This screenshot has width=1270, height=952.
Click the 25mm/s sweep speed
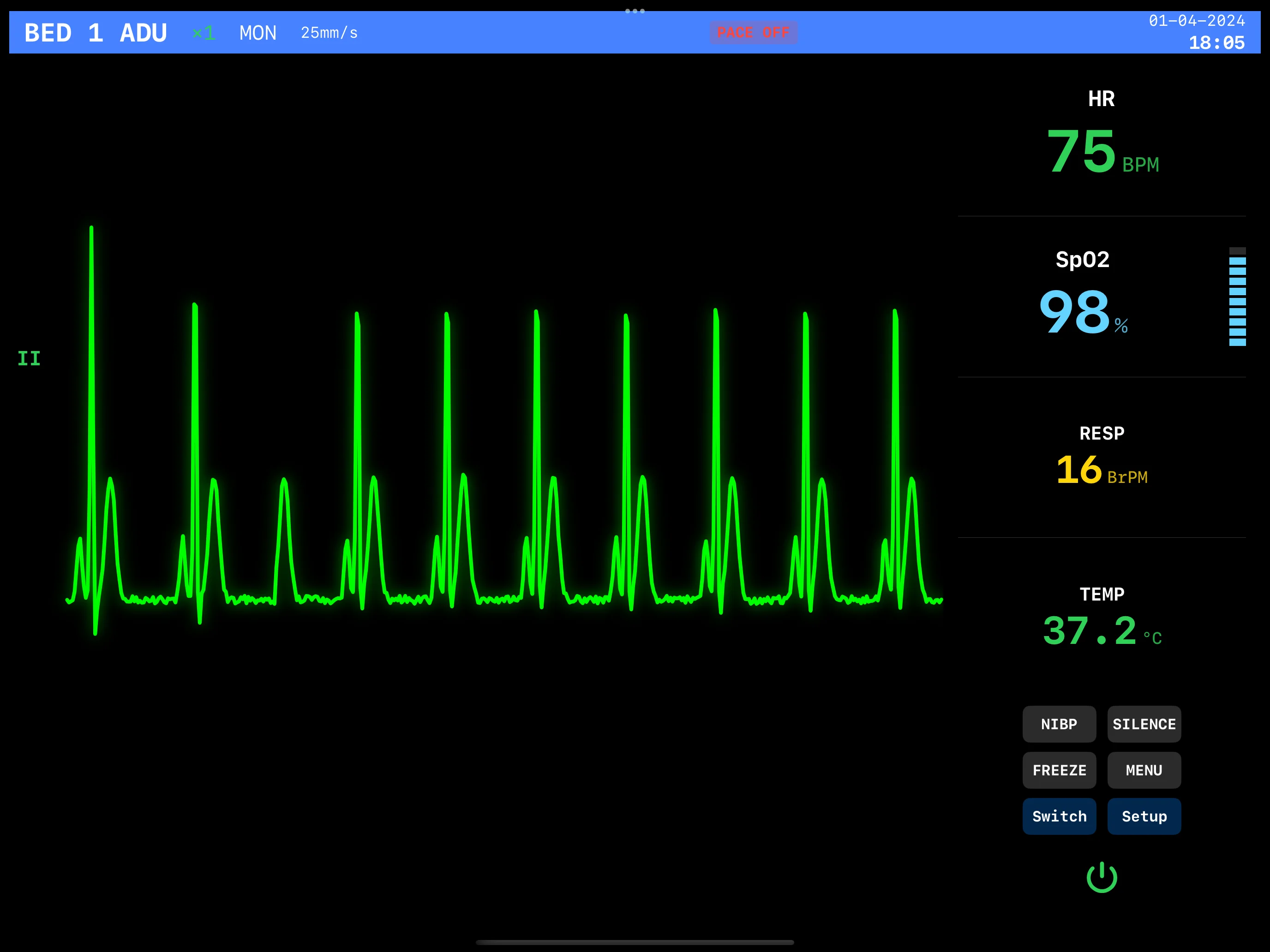[x=329, y=33]
